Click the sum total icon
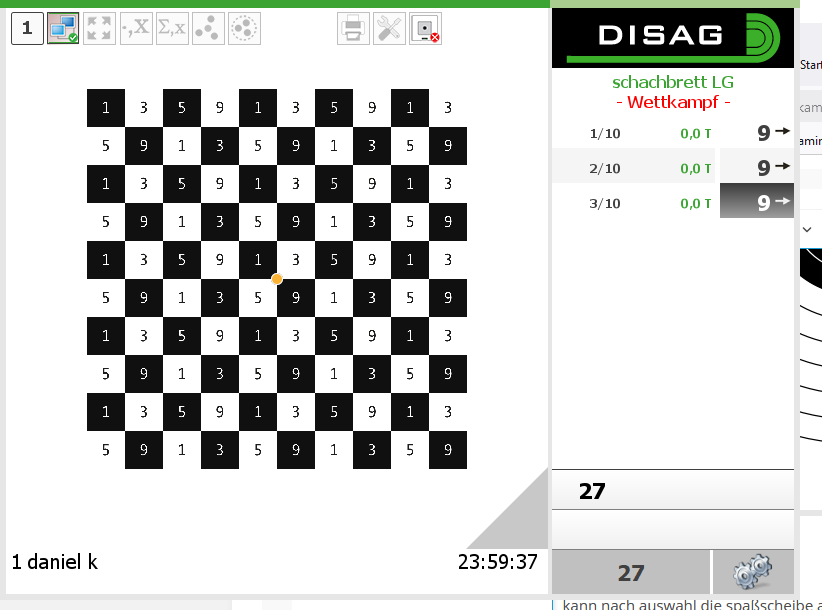The image size is (822, 610). [171, 29]
